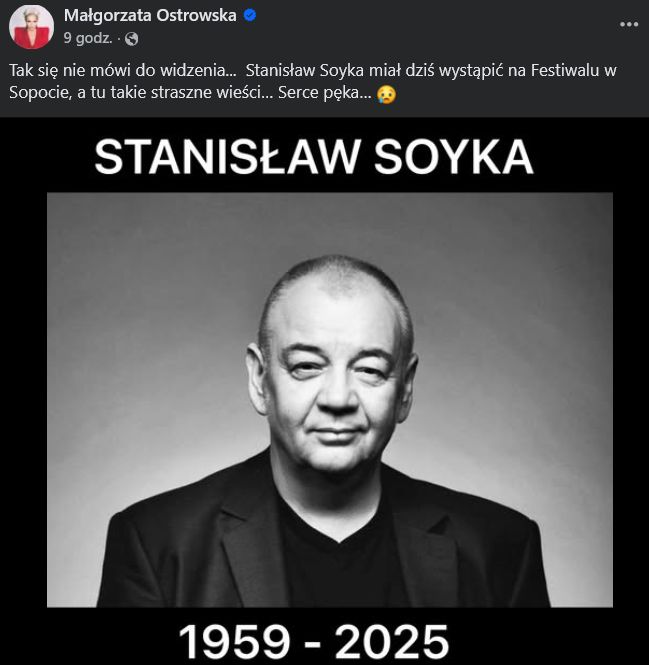Viewport: 649px width, 665px height.
Task: Click "straszne wieści" words in the post
Action: (x=205, y=92)
